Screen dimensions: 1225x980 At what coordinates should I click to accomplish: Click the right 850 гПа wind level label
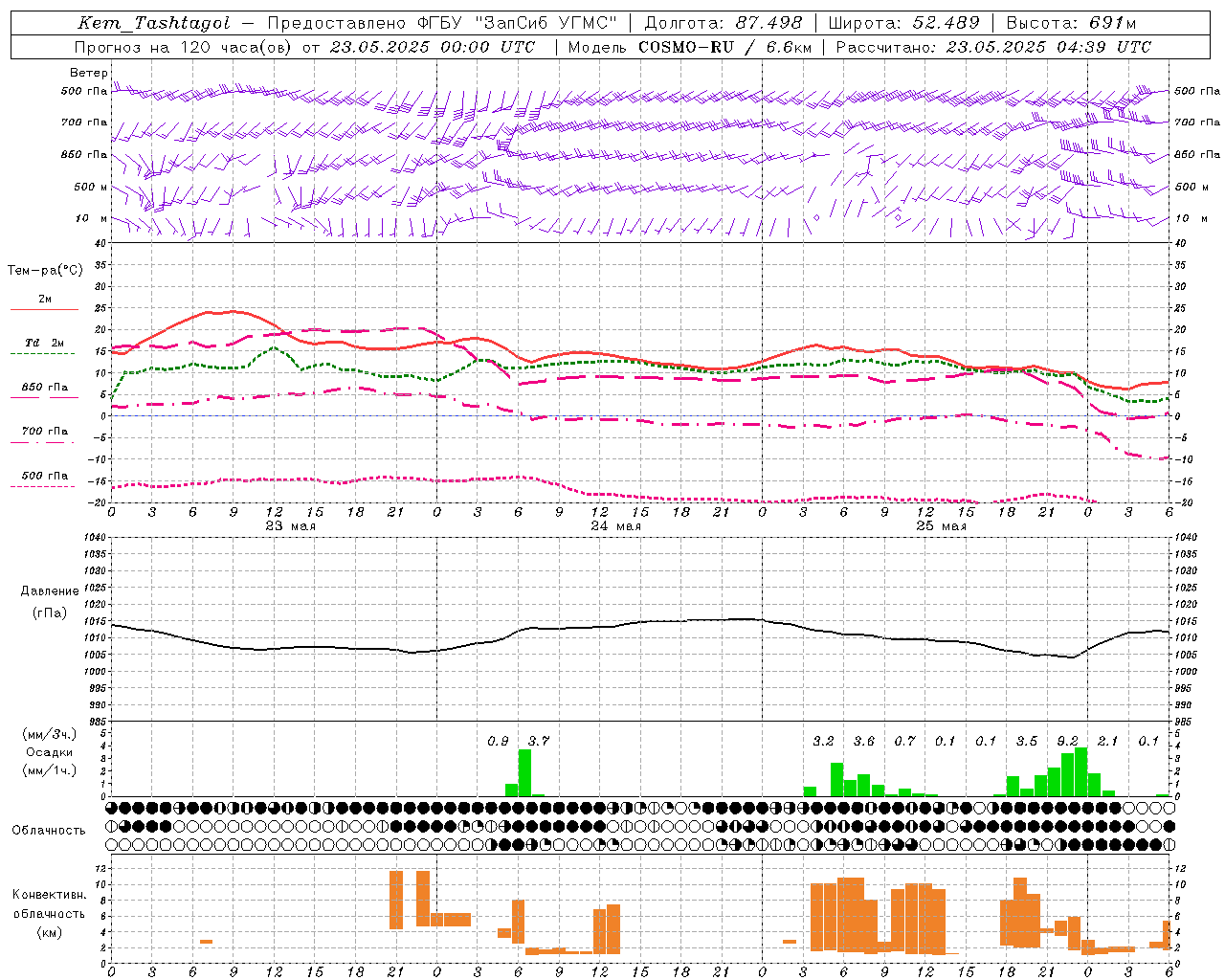pyautogui.click(x=1197, y=154)
